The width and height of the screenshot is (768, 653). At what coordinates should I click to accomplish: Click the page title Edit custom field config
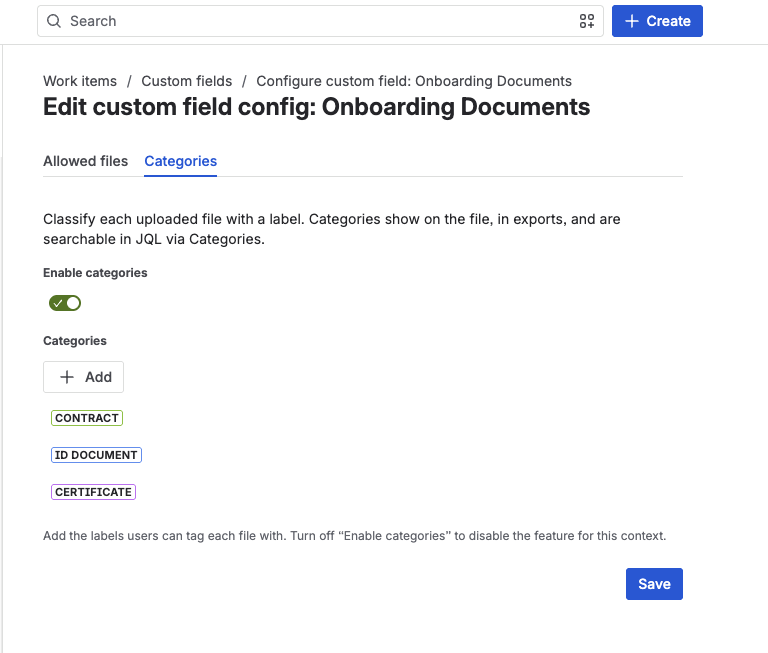pyautogui.click(x=316, y=107)
